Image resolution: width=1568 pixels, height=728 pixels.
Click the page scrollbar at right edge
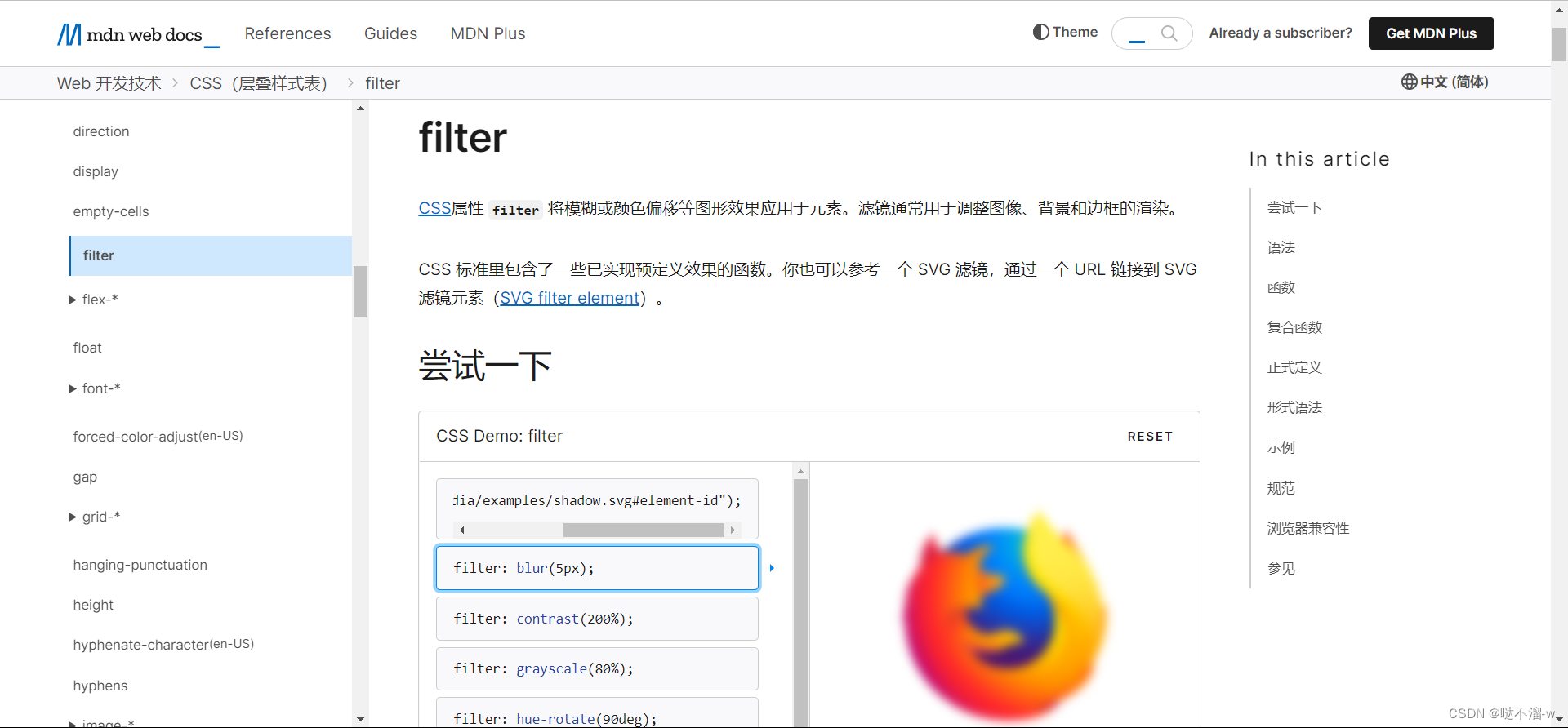point(1559,45)
